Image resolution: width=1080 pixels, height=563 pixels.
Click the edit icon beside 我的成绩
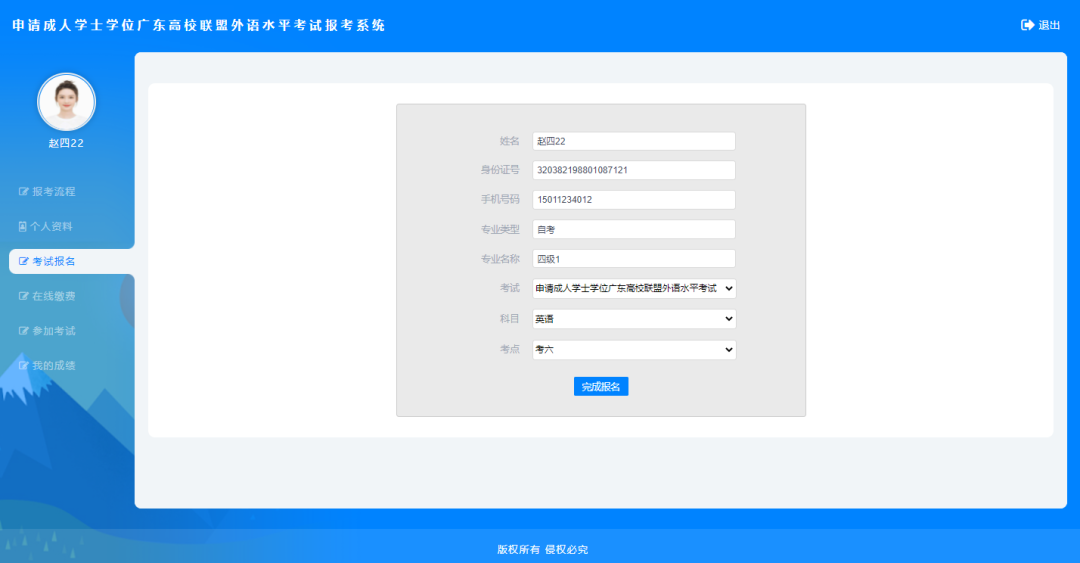[x=24, y=366]
